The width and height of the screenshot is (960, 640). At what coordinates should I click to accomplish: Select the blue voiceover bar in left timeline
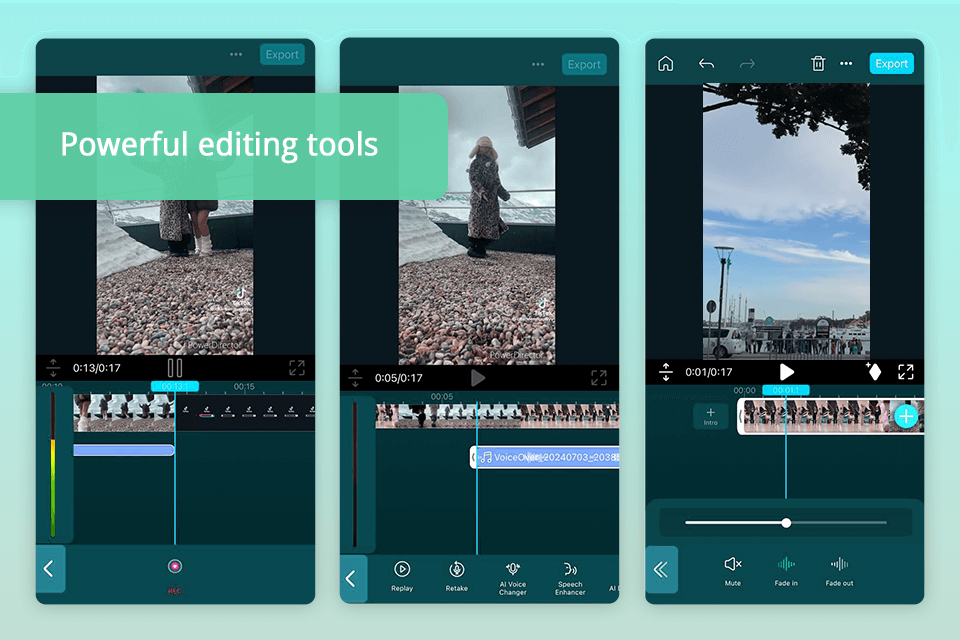(124, 450)
